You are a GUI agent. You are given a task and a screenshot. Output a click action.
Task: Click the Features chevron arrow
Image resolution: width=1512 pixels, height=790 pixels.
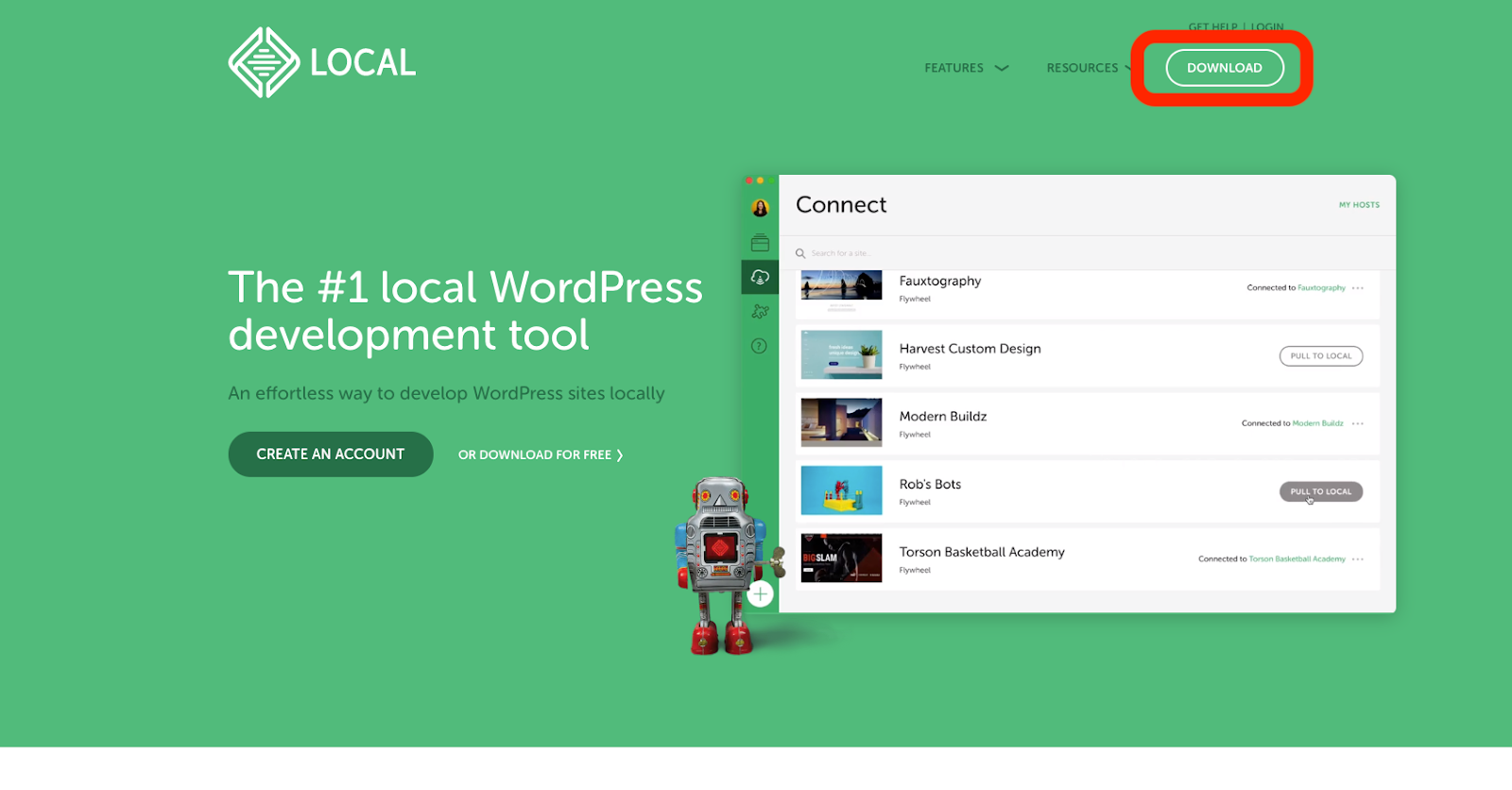[1002, 68]
